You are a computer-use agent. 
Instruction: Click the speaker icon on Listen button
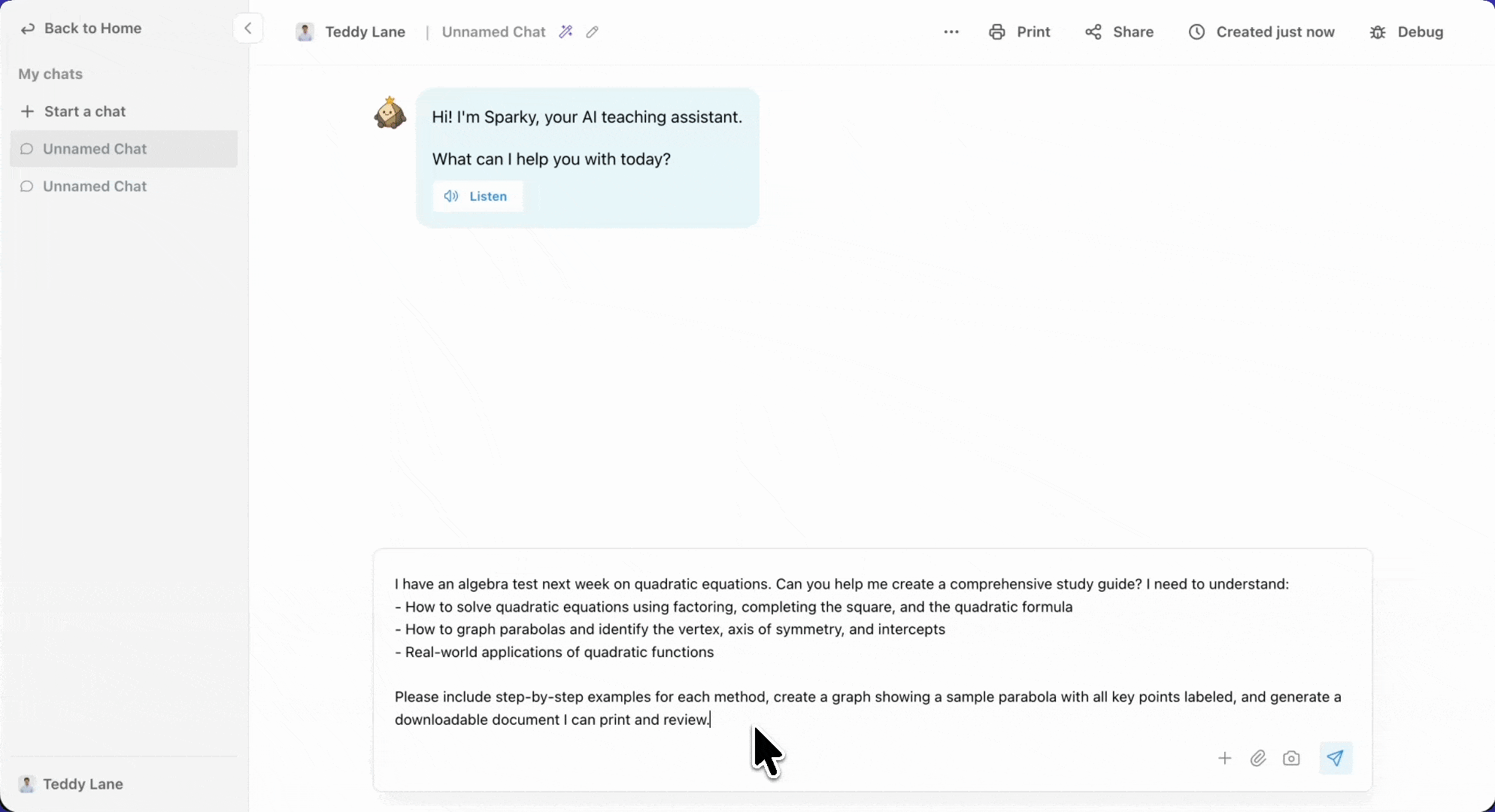click(x=451, y=196)
